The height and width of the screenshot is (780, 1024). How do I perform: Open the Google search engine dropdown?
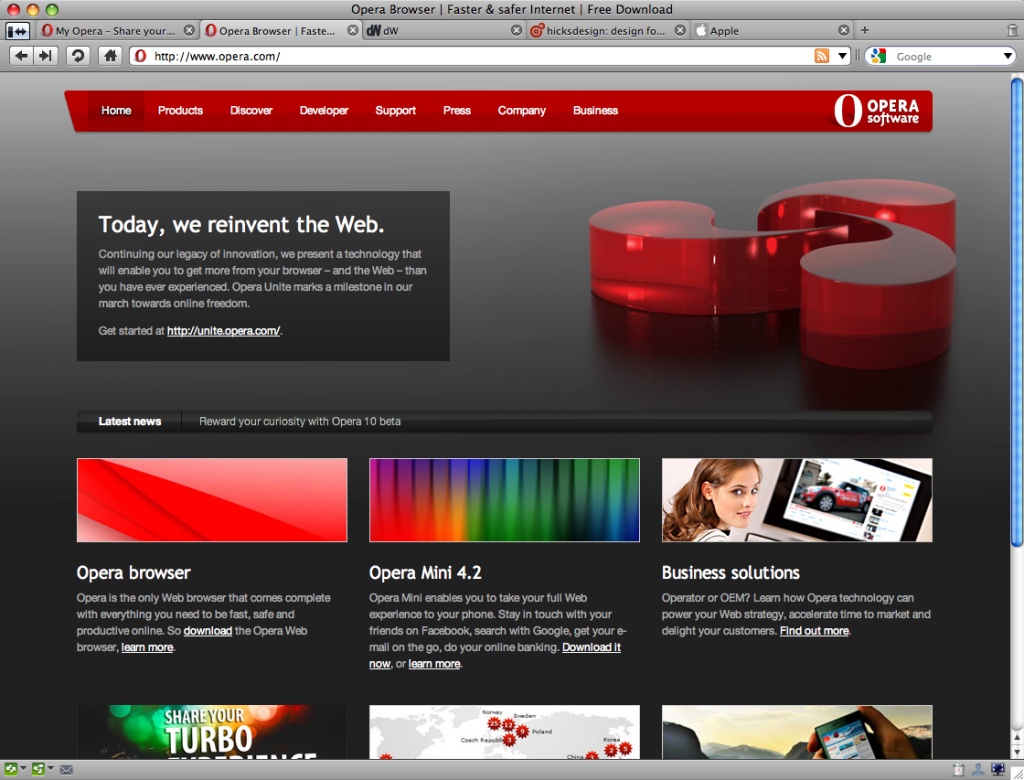[x=1008, y=57]
